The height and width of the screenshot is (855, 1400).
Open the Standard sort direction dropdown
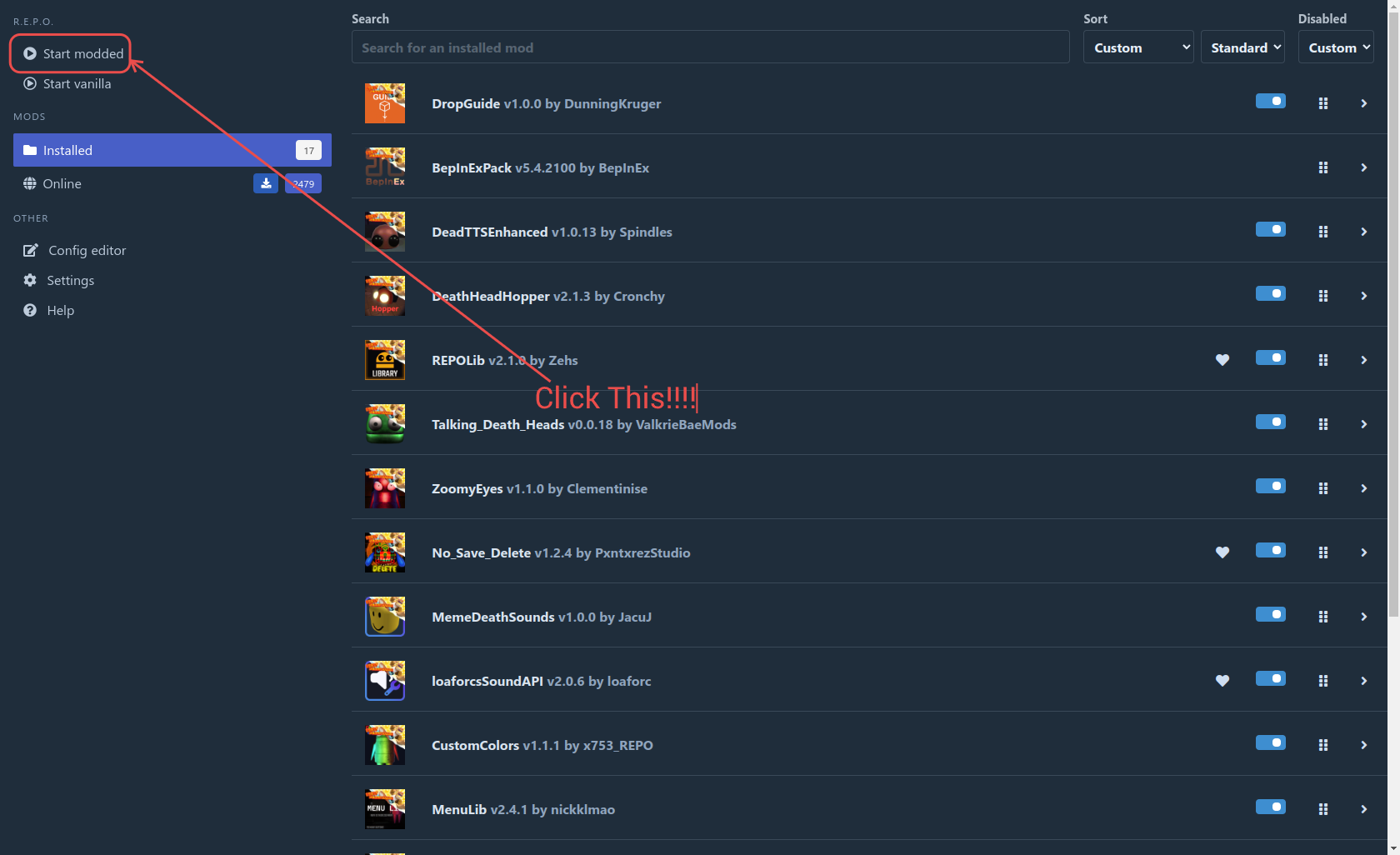tap(1242, 47)
